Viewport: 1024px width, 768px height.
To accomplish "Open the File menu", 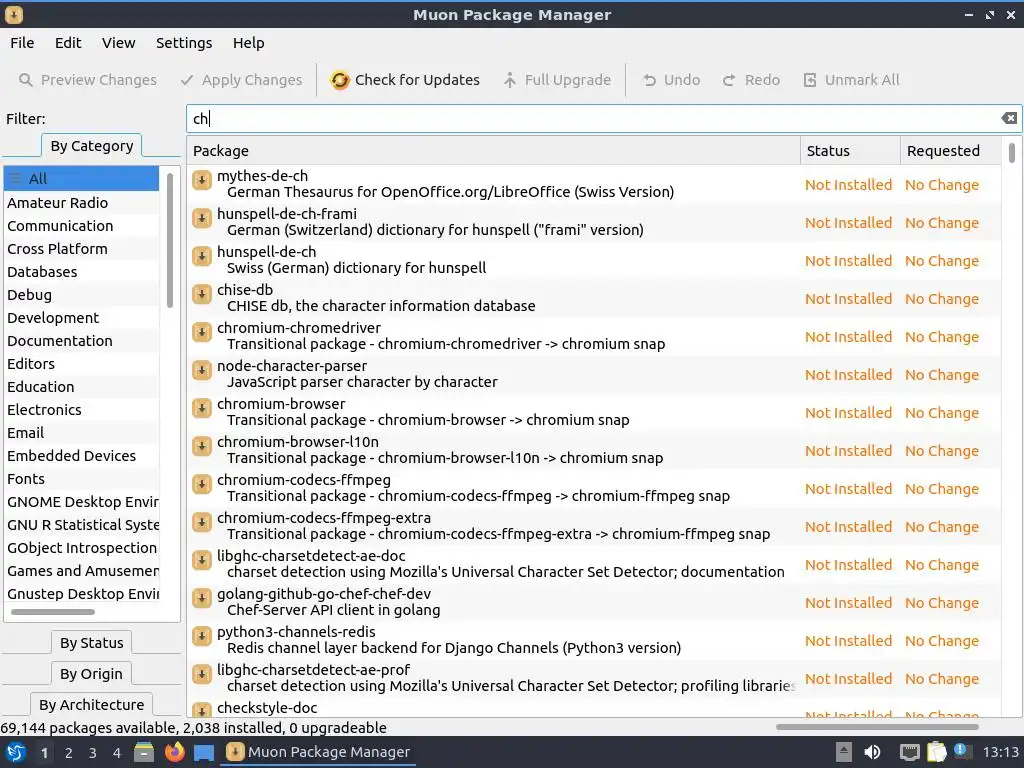I will (22, 43).
